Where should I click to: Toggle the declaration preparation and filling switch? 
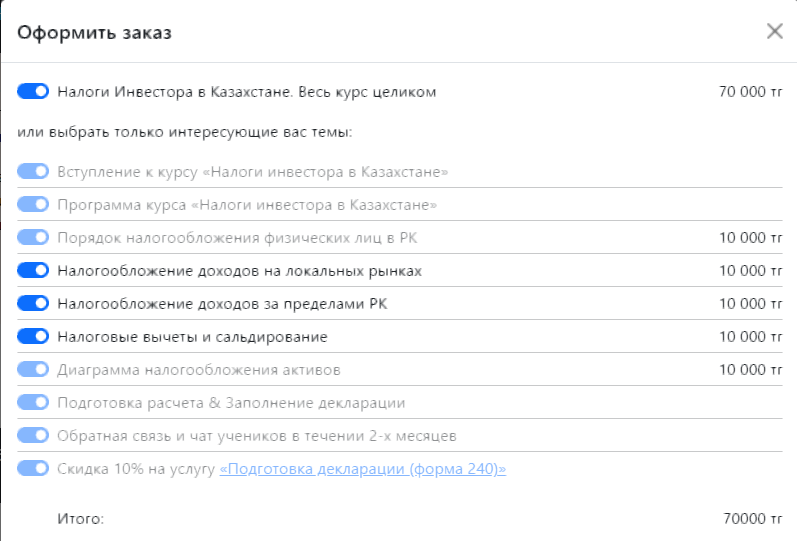coord(33,403)
